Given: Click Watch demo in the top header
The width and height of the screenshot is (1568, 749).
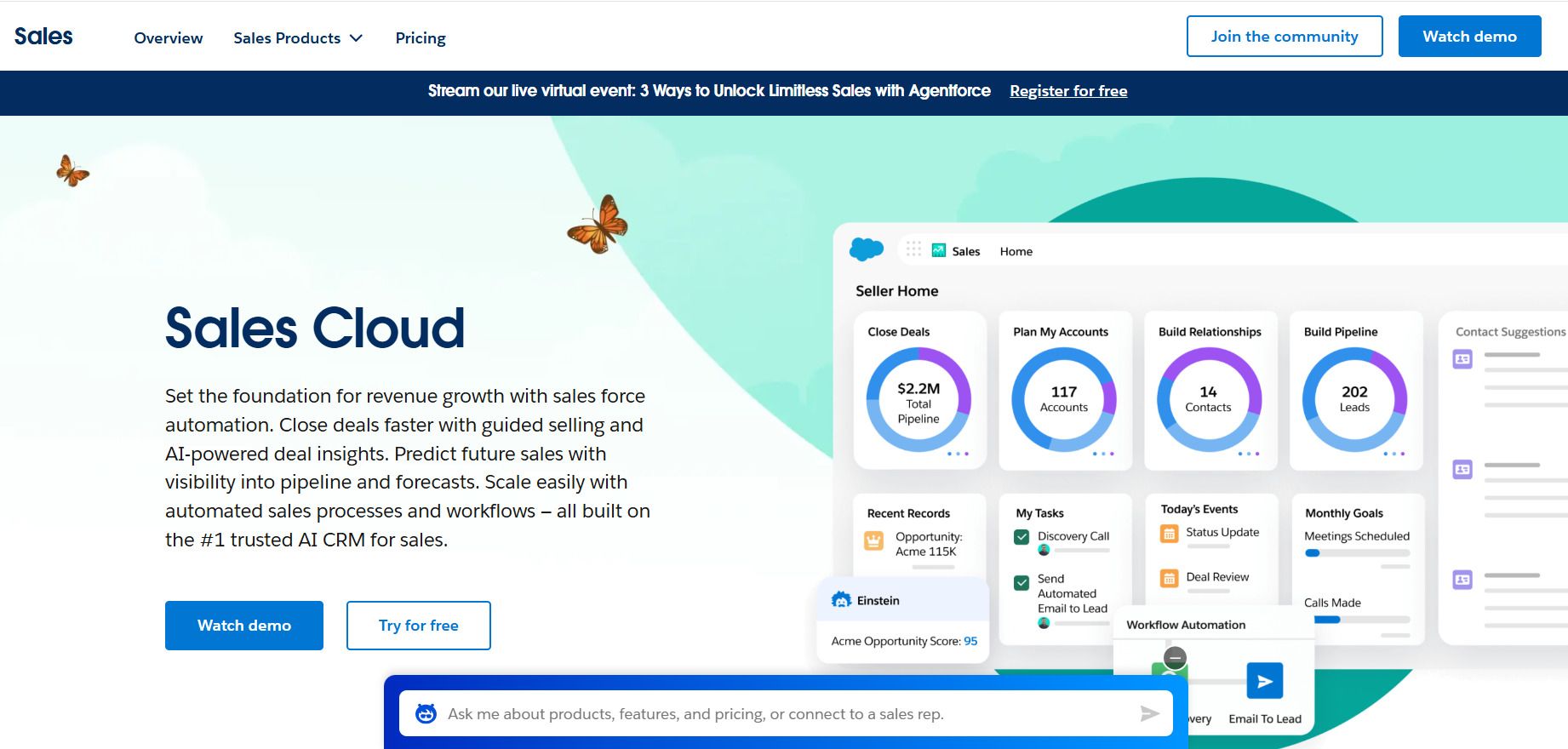Looking at the screenshot, I should click(x=1469, y=37).
